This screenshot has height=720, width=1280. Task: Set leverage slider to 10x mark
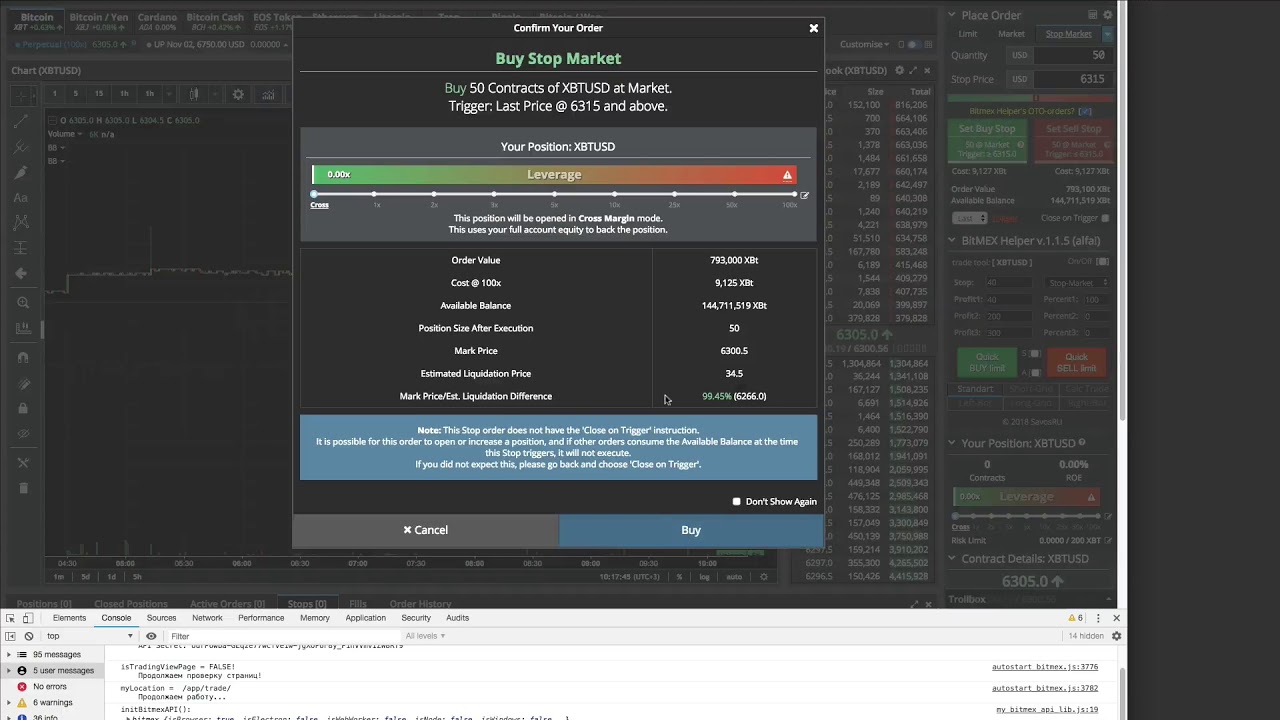(x=614, y=194)
